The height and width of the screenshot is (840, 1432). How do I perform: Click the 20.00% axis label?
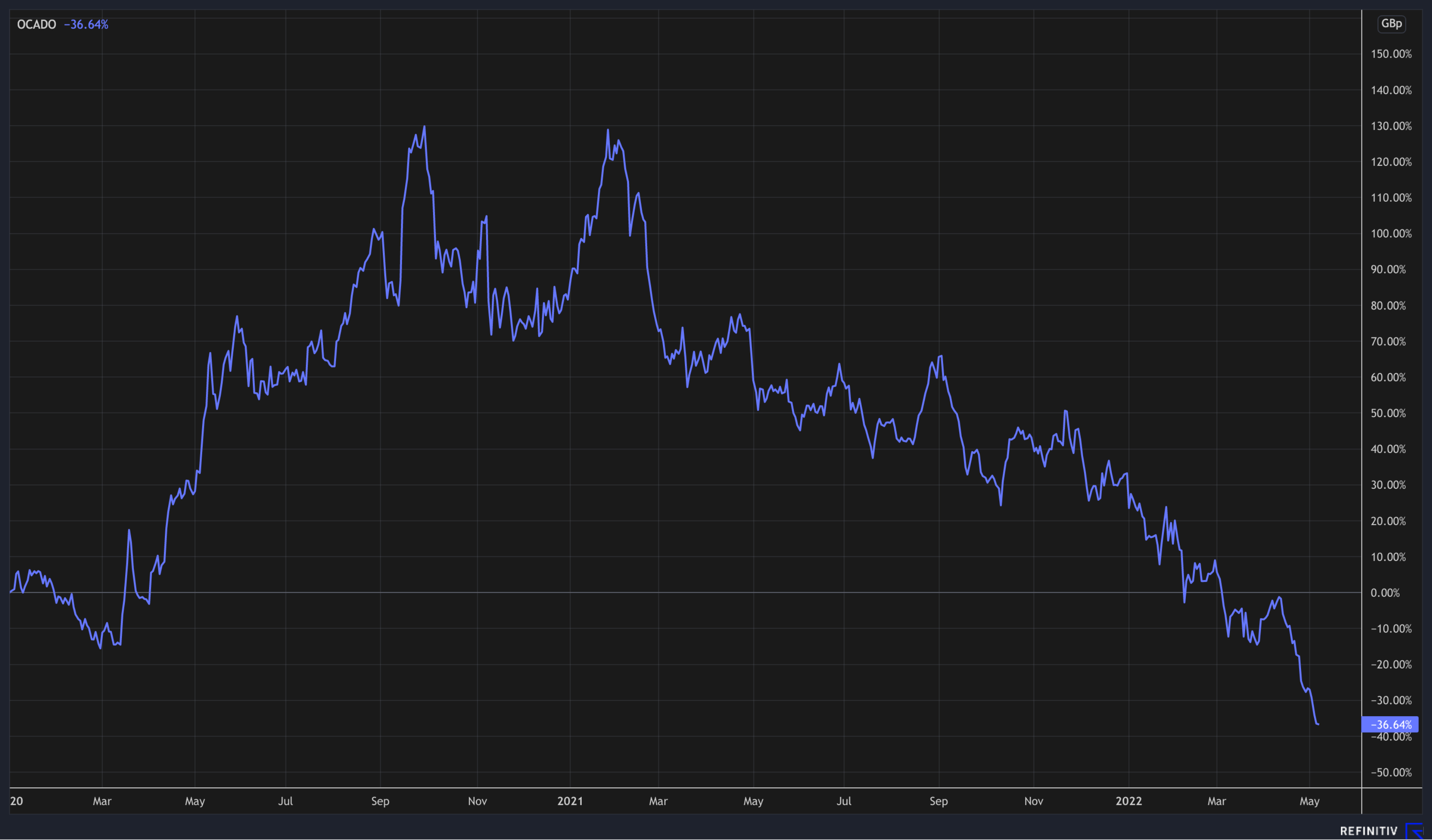[1388, 521]
